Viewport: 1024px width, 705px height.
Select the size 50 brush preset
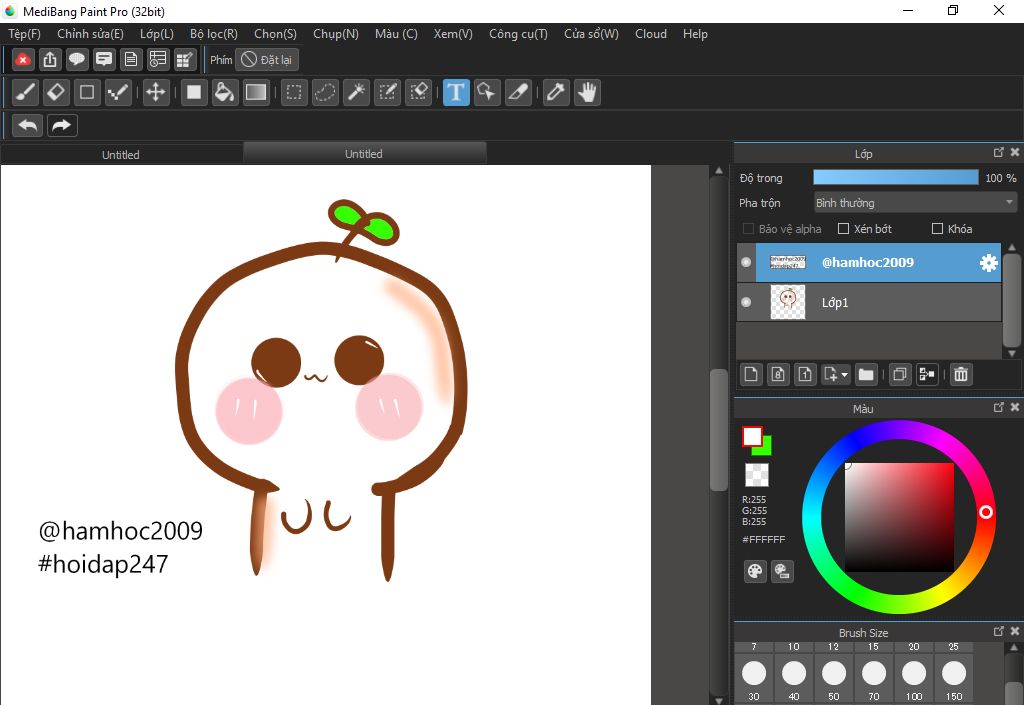[x=834, y=673]
